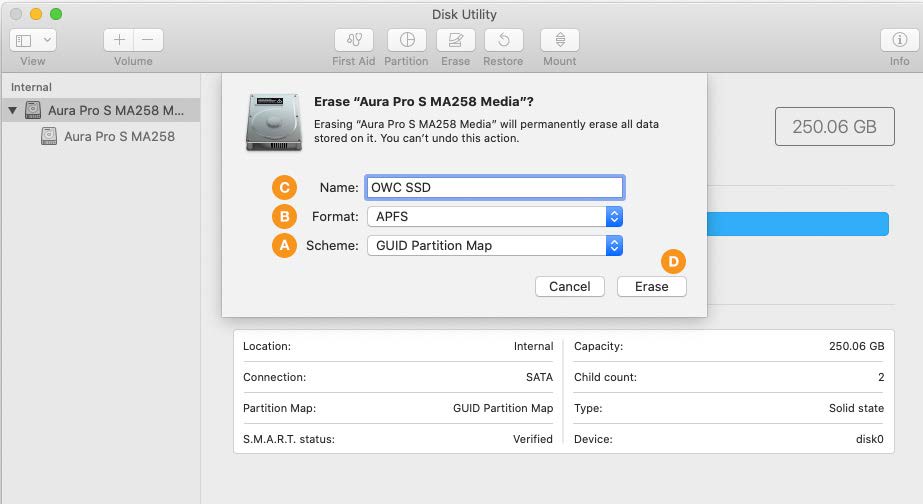Viewport: 923px width, 504px height.
Task: Click the remove volume minus button
Action: point(148,40)
